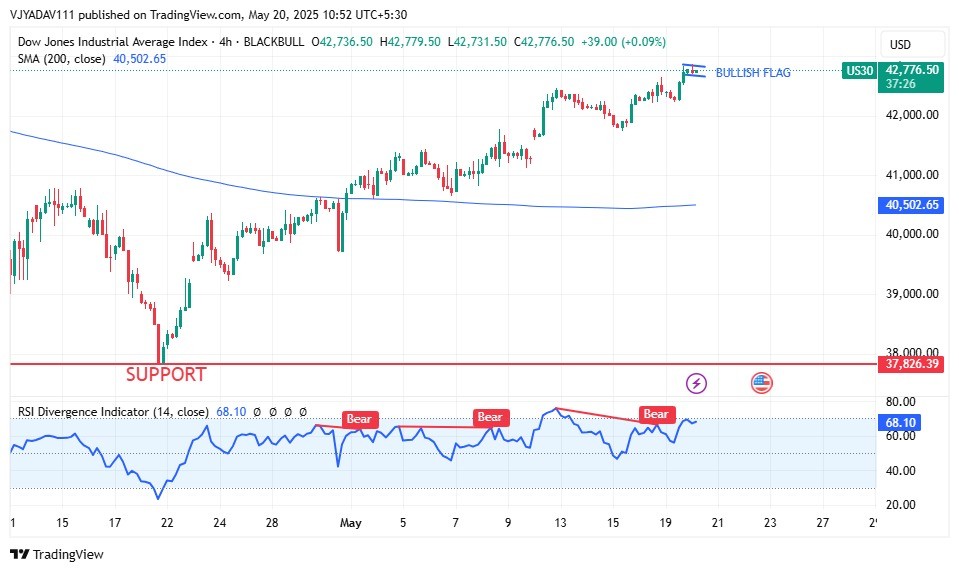Click the bullish flag pattern drawing
This screenshot has width=959, height=572.
pyautogui.click(x=693, y=71)
